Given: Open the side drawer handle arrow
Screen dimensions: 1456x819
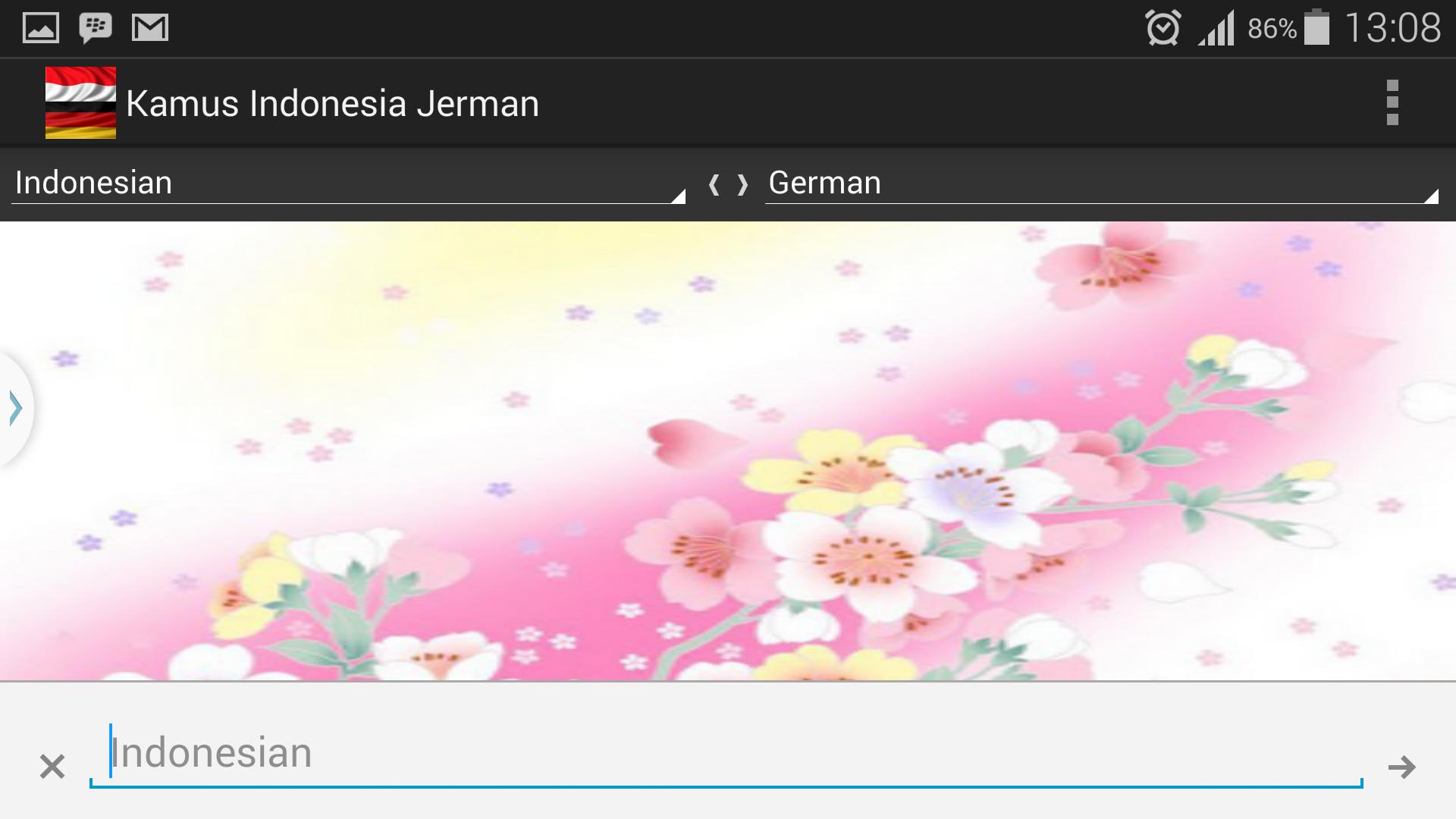Looking at the screenshot, I should (x=15, y=408).
